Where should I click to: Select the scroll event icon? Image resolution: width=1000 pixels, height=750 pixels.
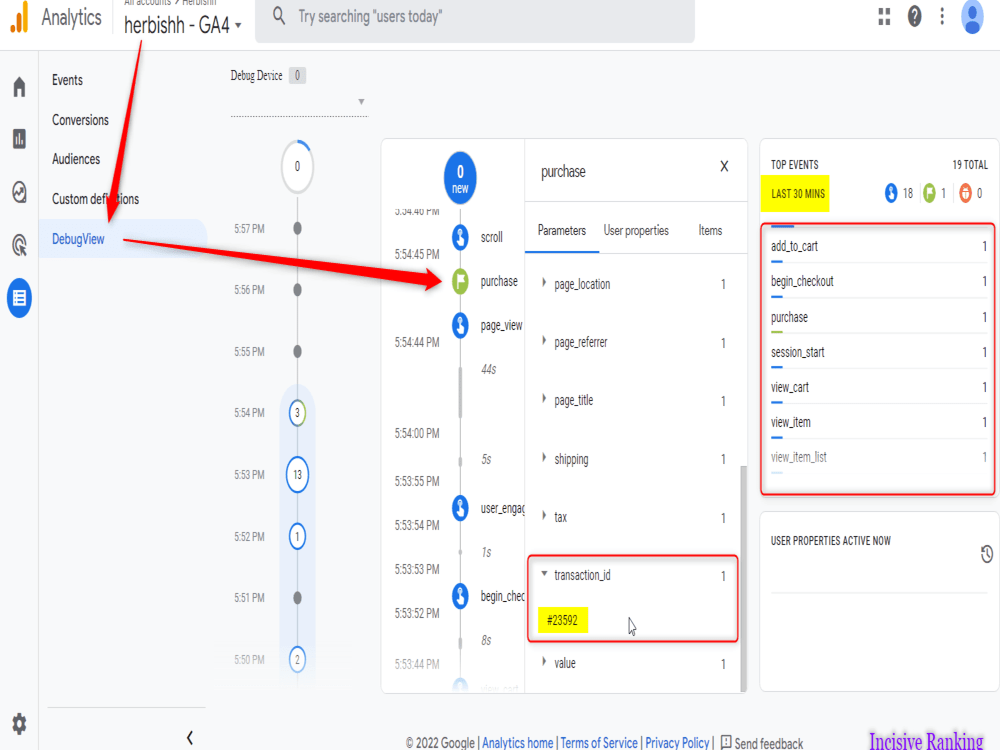[460, 237]
